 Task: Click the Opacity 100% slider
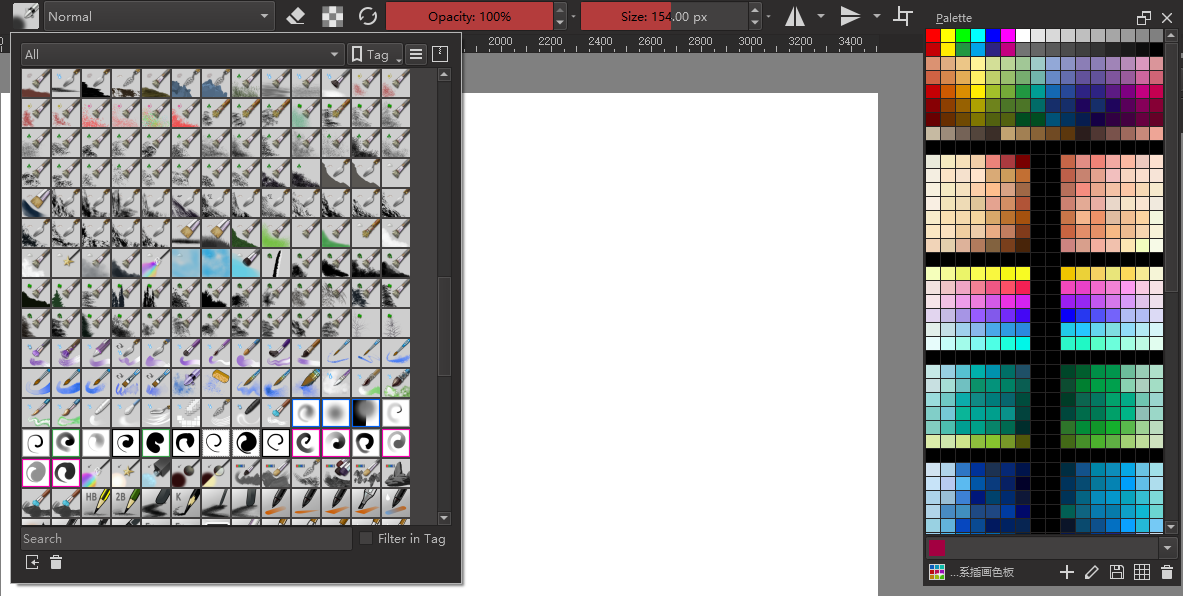[468, 16]
